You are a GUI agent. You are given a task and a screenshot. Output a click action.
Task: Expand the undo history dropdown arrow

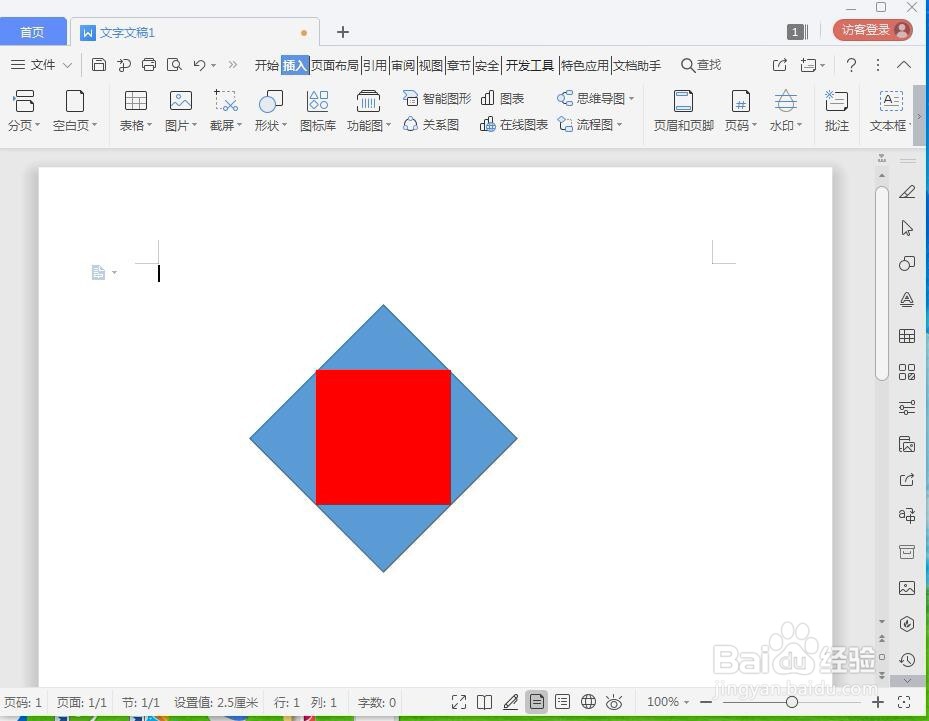(x=213, y=65)
